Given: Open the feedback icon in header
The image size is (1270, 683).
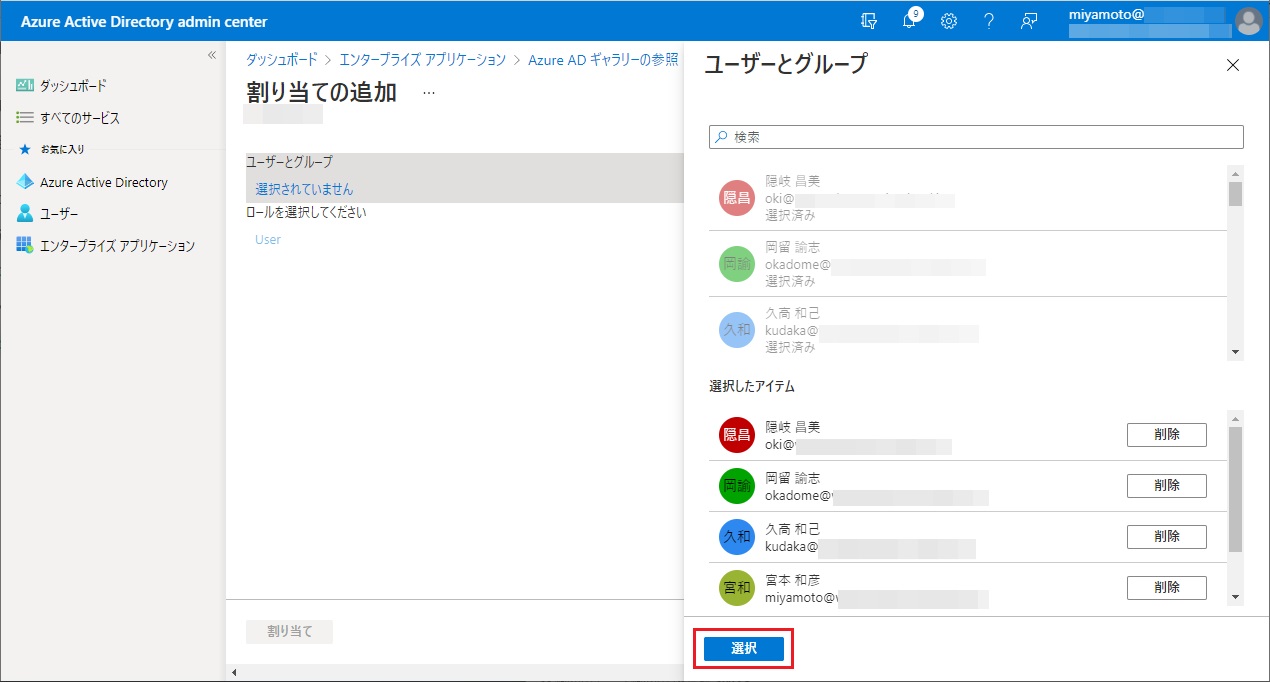Looking at the screenshot, I should [x=1028, y=21].
